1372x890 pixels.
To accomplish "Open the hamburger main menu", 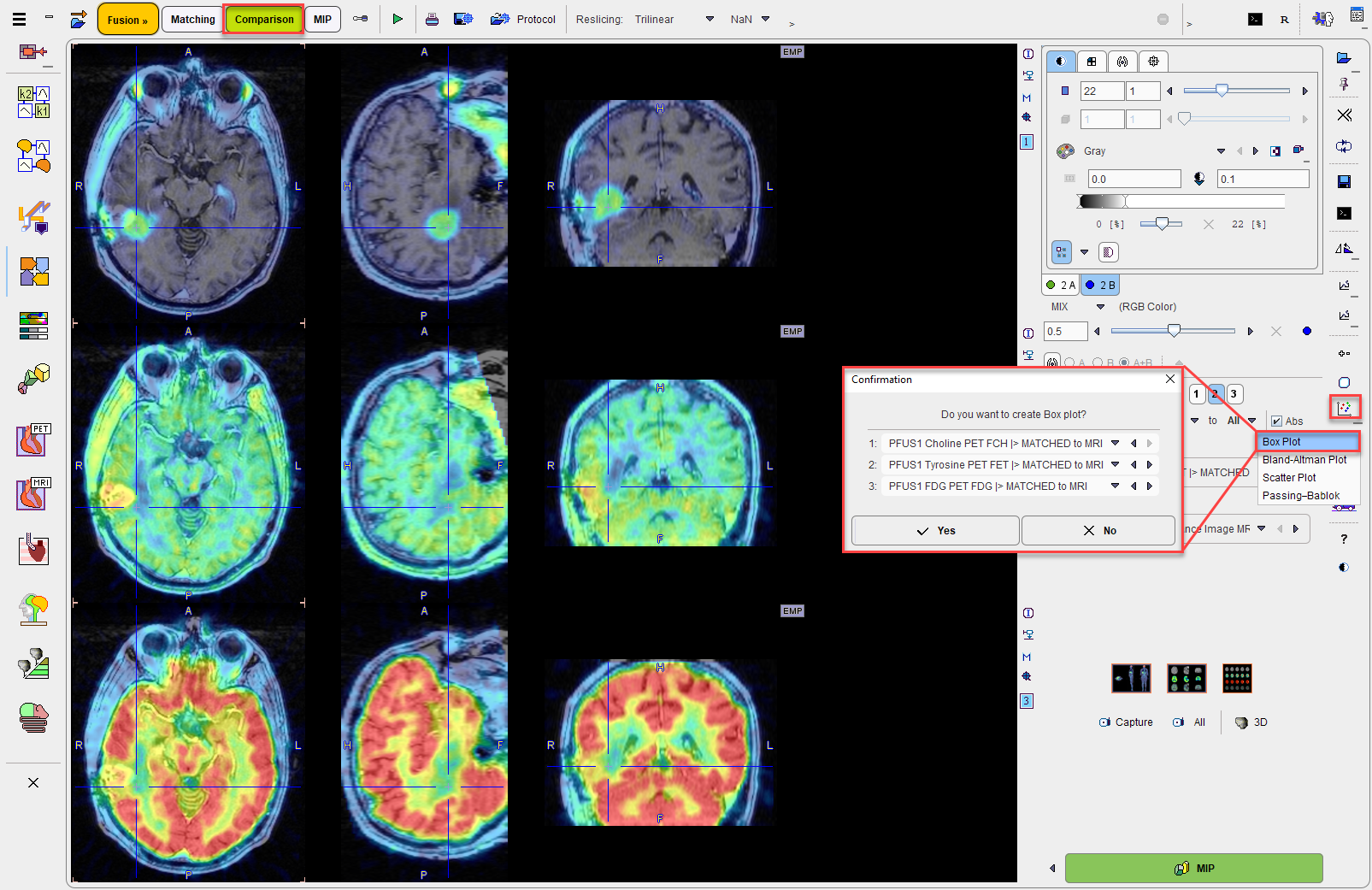I will tap(19, 19).
